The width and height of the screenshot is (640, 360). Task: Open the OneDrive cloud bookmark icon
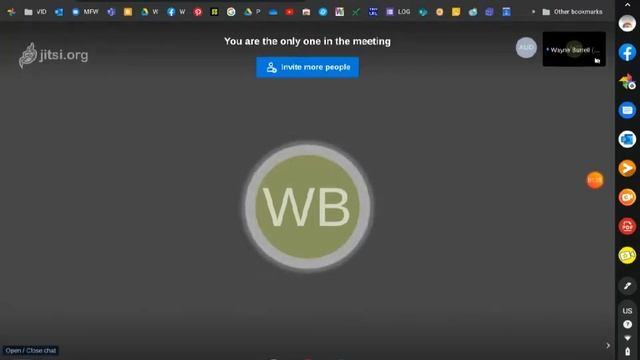[x=273, y=12]
